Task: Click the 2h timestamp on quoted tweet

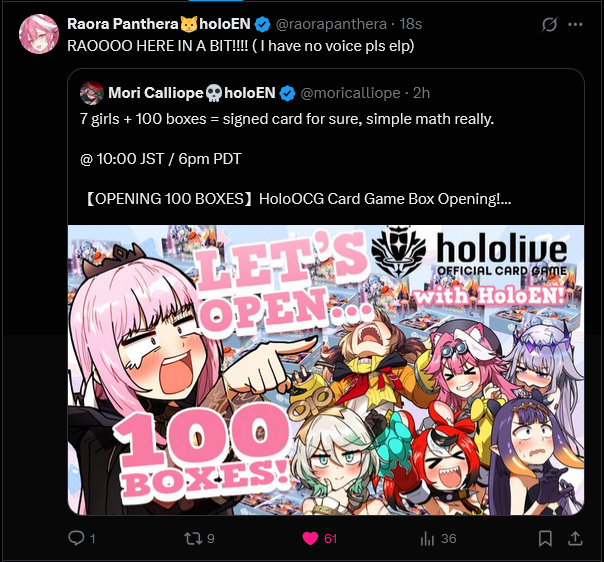Action: point(421,93)
